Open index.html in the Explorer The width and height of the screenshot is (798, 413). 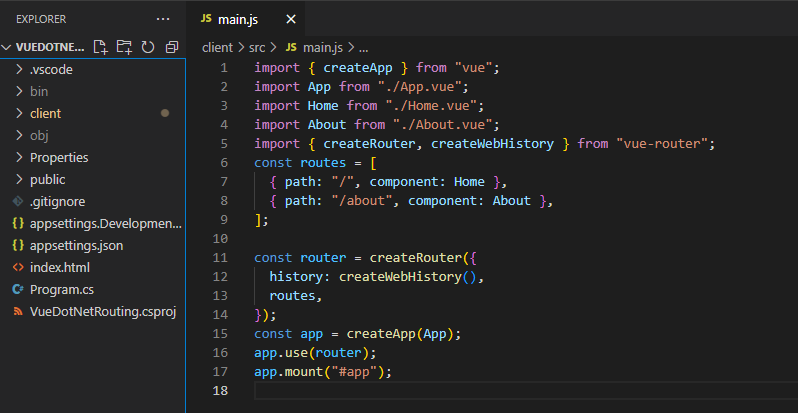tap(93, 268)
